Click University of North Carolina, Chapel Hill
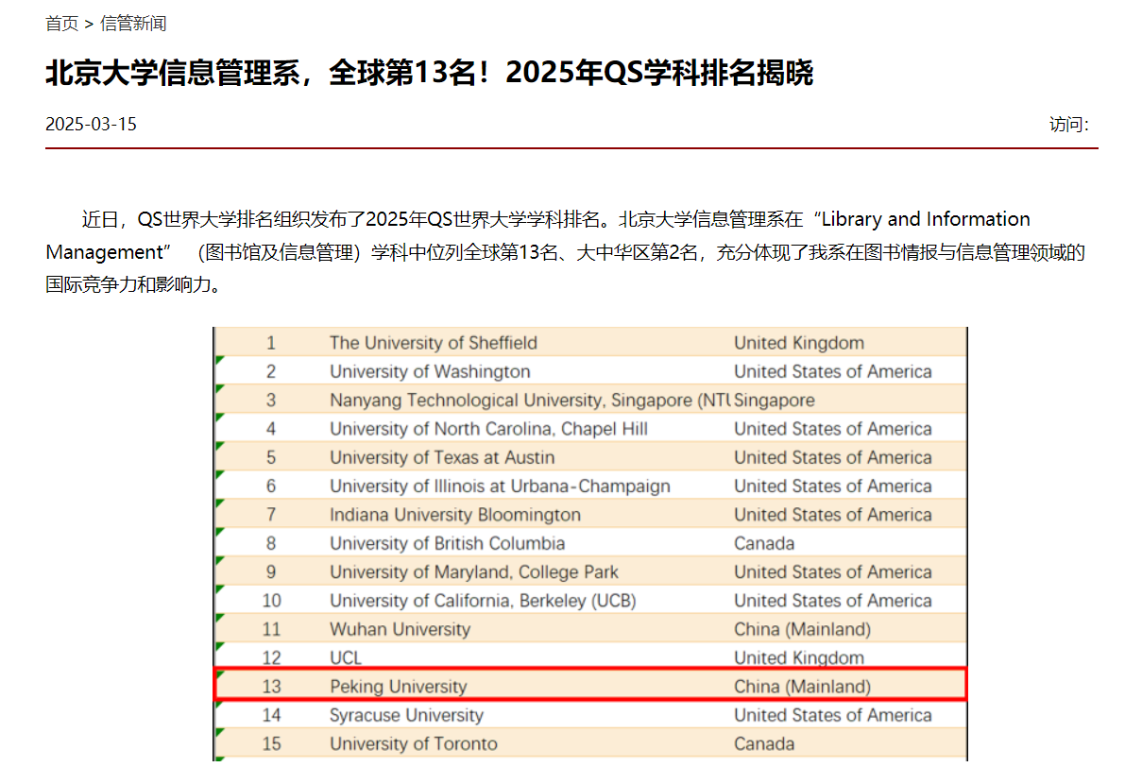Image resolution: width=1125 pixels, height=776 pixels. [x=489, y=429]
